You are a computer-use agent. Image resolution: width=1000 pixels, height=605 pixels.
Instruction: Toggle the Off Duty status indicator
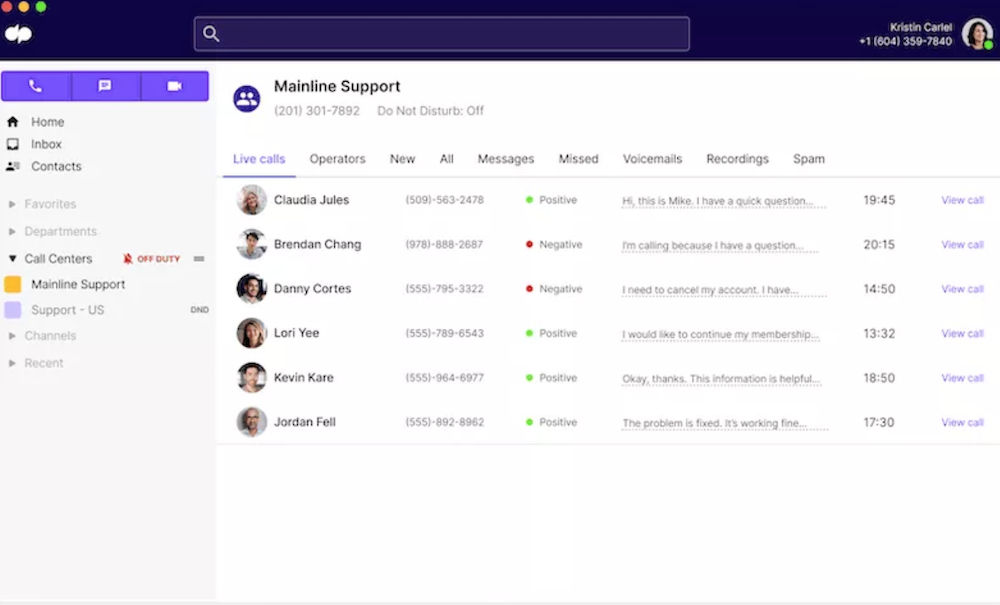pyautogui.click(x=151, y=259)
